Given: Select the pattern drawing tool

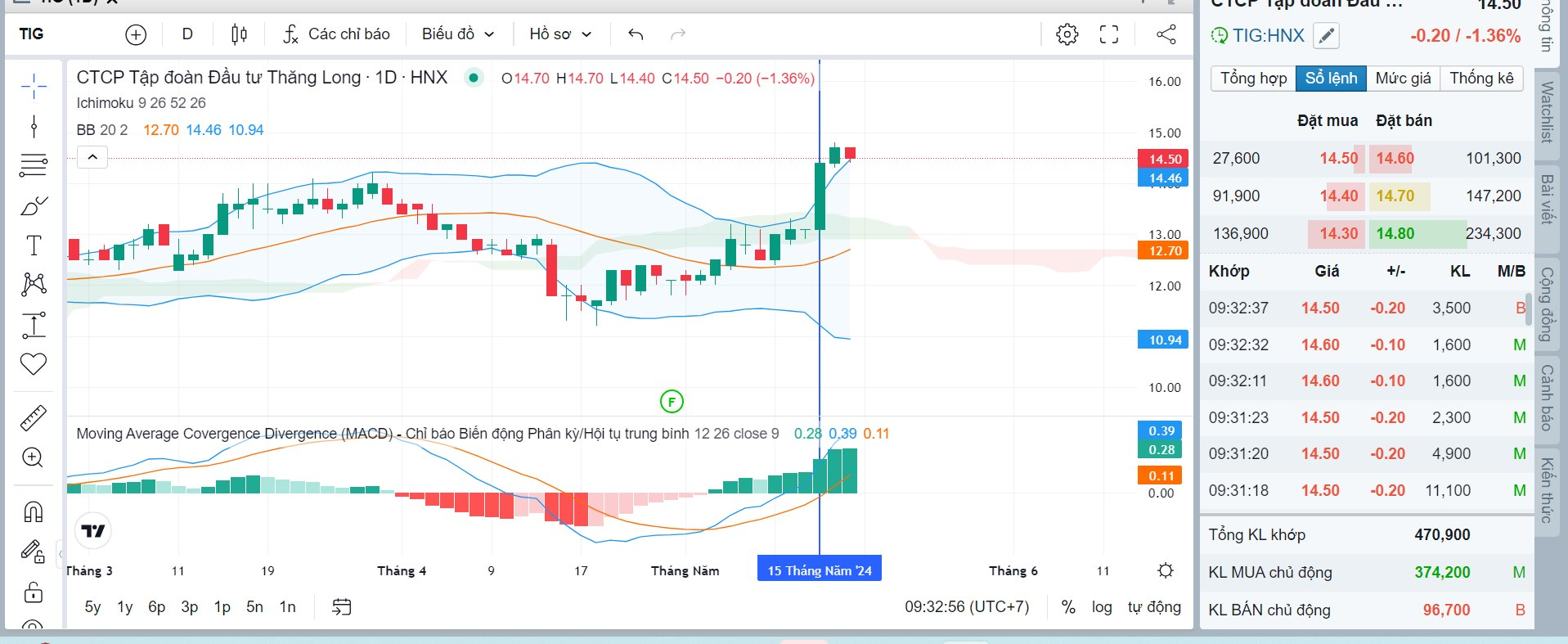Looking at the screenshot, I should click(x=34, y=285).
